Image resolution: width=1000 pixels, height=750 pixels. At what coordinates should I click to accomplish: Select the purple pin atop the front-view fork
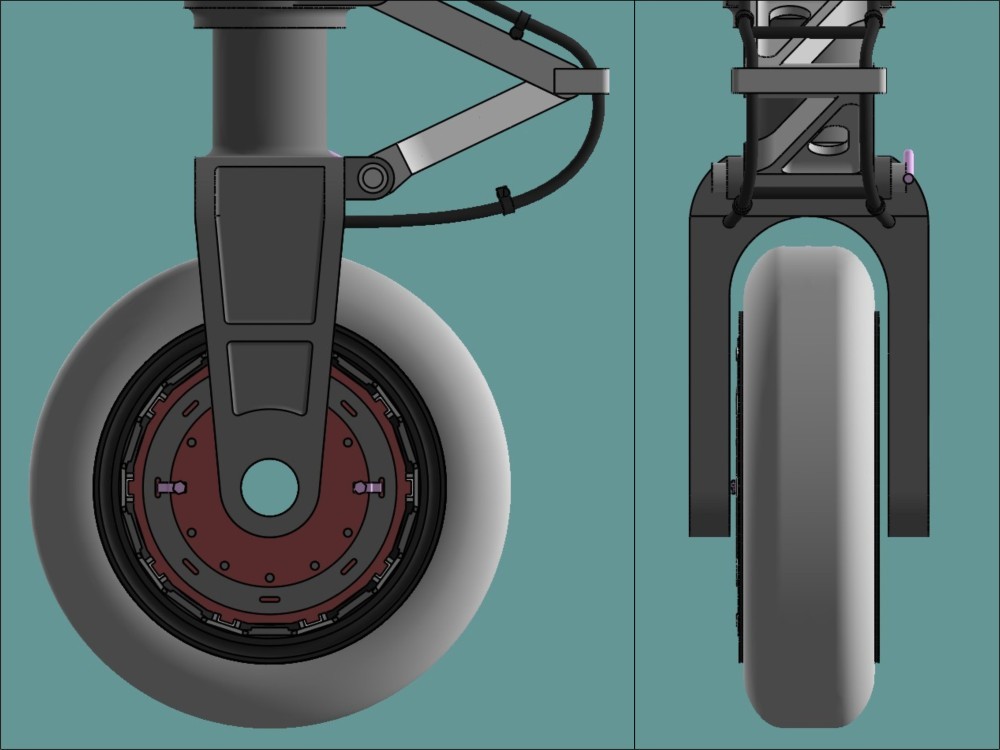[x=908, y=163]
